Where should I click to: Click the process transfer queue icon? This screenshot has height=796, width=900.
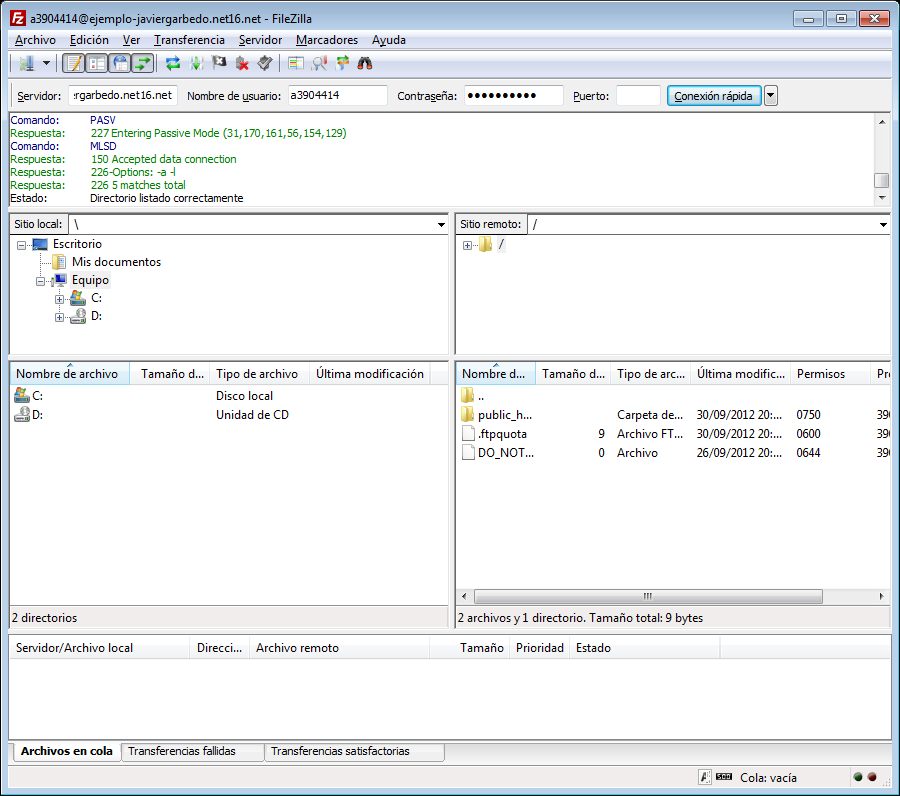coord(196,64)
